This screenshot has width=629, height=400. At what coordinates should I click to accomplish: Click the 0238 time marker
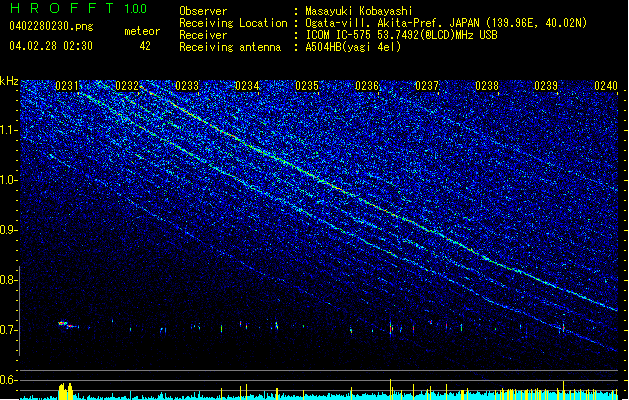(487, 86)
